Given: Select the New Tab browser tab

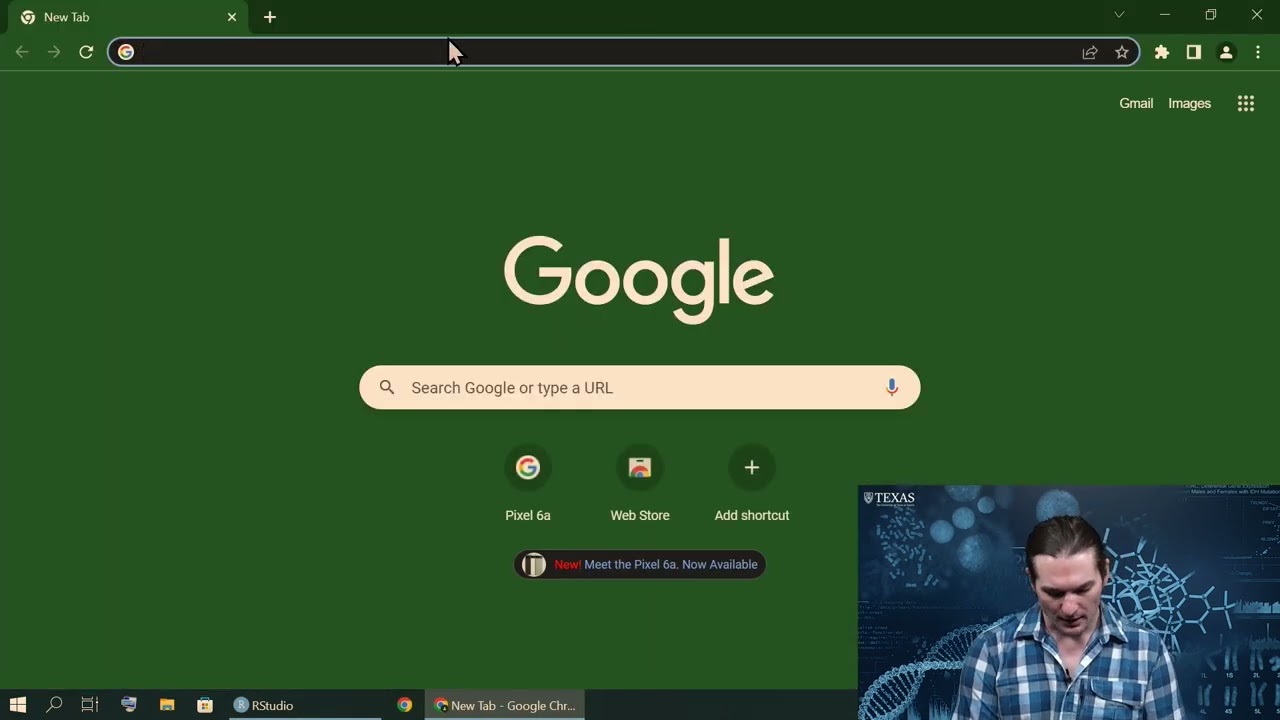Looking at the screenshot, I should (128, 17).
